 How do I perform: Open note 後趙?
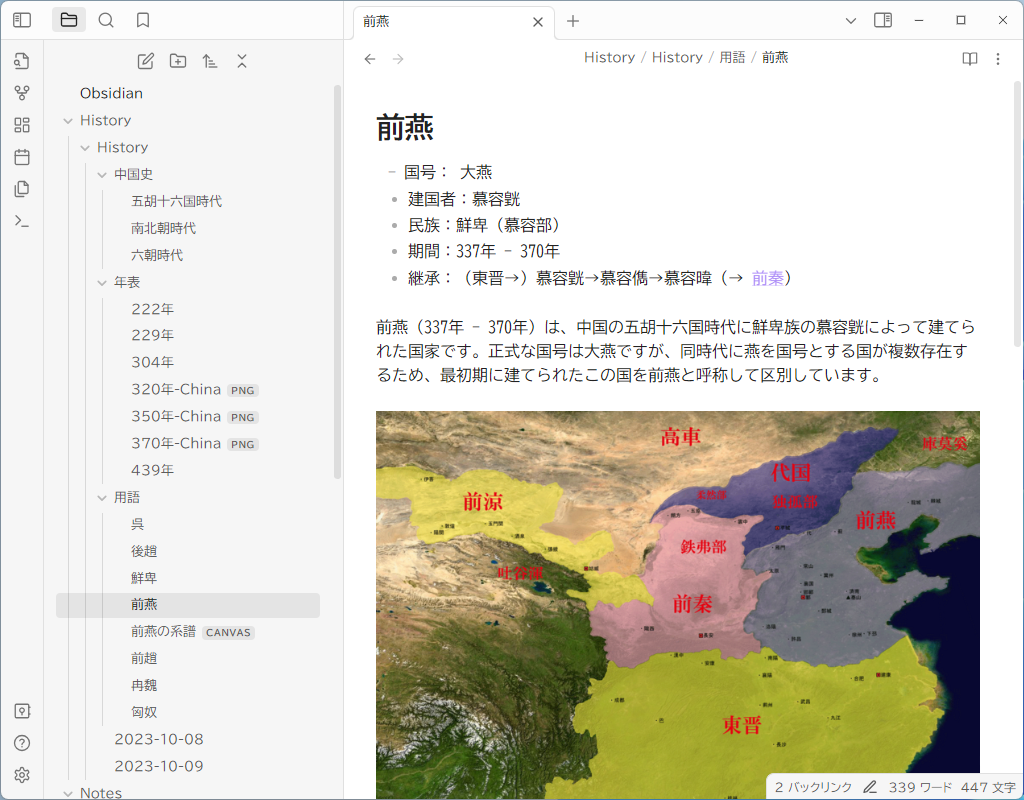[x=144, y=551]
